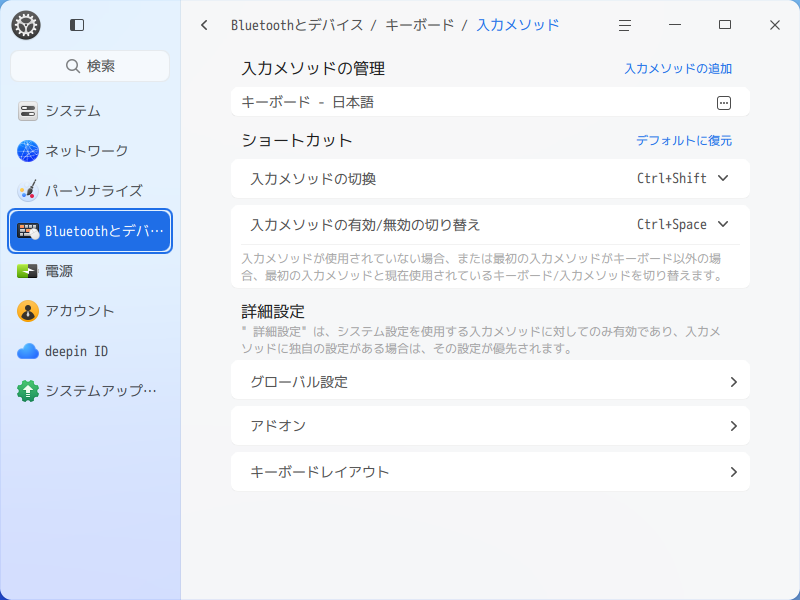Image resolution: width=800 pixels, height=600 pixels.
Task: Go back with the left arrow
Action: tap(205, 25)
